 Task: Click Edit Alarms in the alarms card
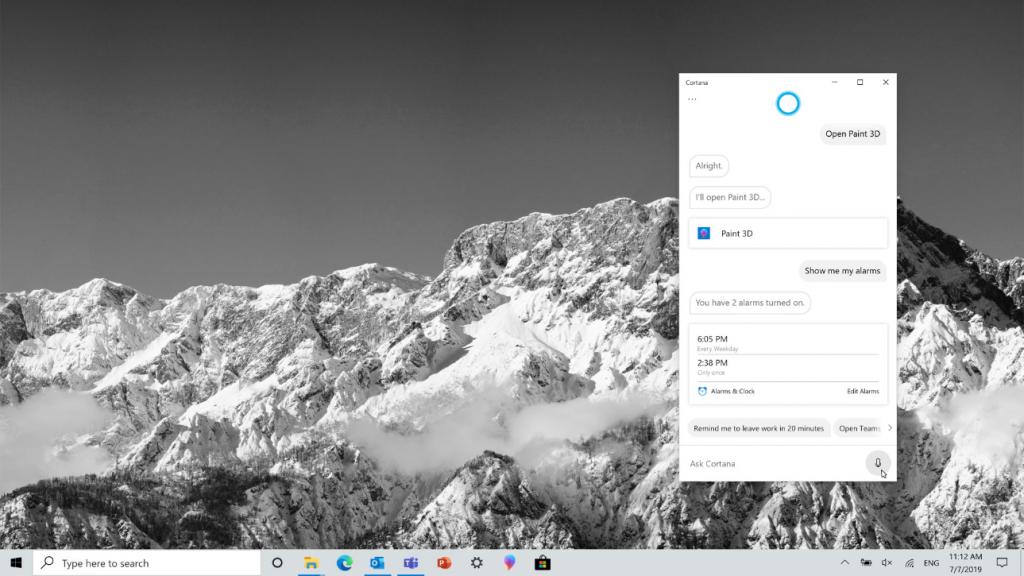[x=862, y=391]
